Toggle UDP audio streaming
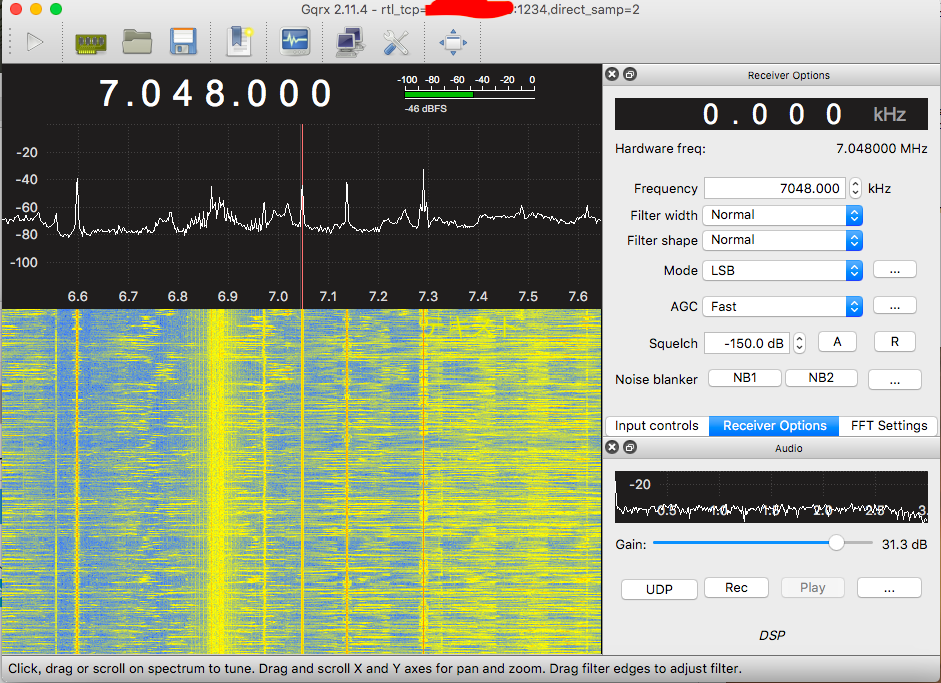 pyautogui.click(x=659, y=589)
